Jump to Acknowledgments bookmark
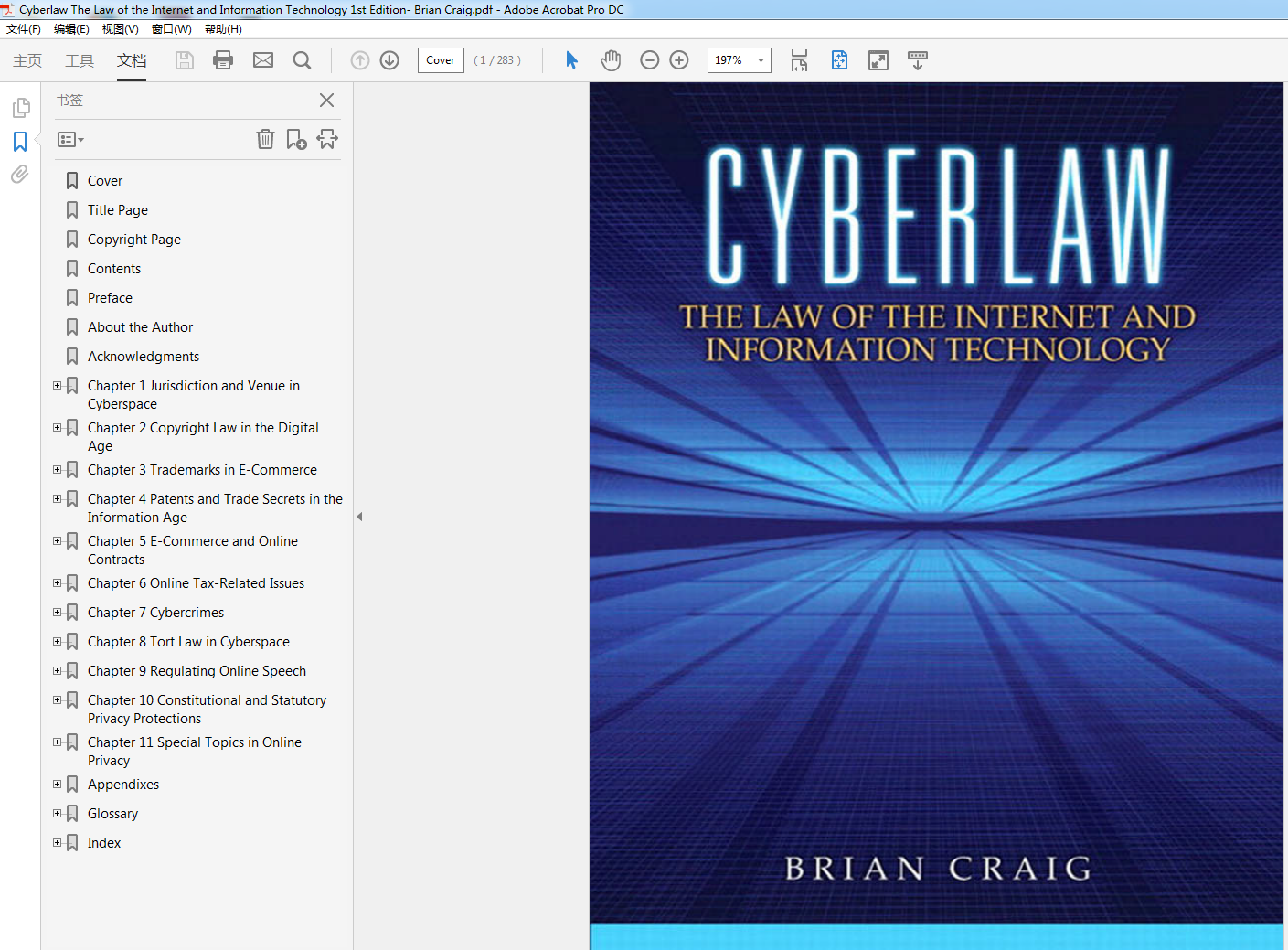This screenshot has height=950, width=1288. (144, 357)
